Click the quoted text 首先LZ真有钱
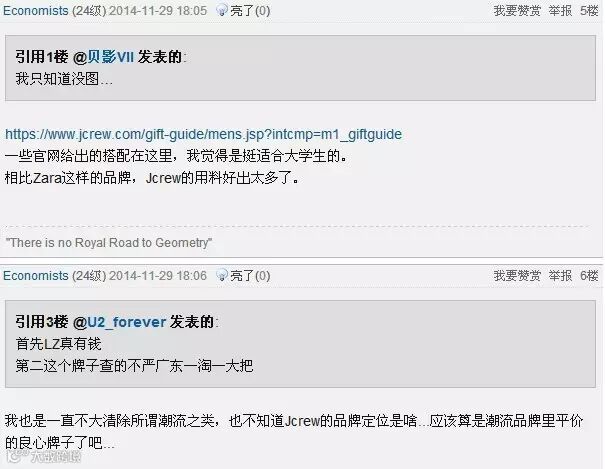Image resolution: width=605 pixels, height=469 pixels. [x=58, y=344]
